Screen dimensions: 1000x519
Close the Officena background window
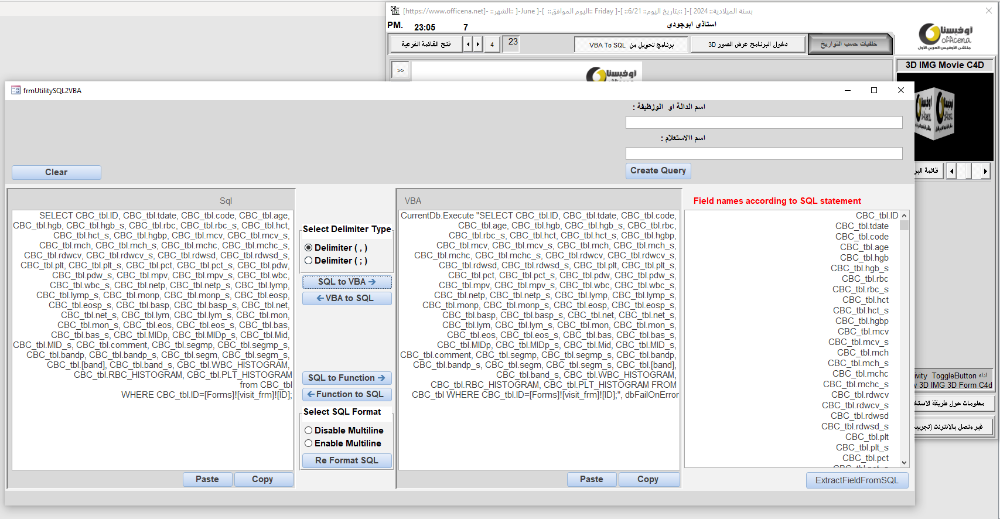click(x=990, y=11)
